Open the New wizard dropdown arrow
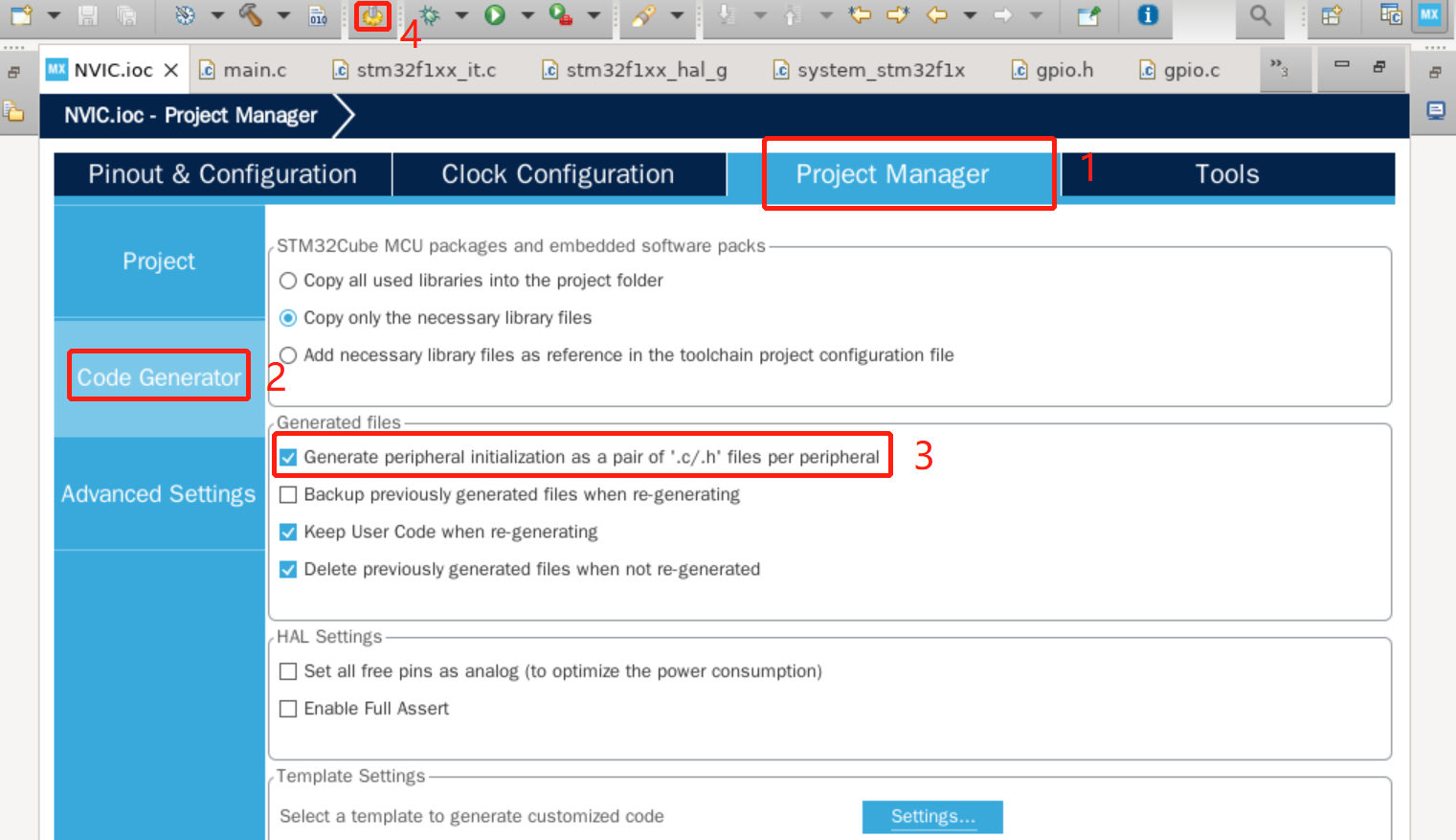 click(x=54, y=15)
